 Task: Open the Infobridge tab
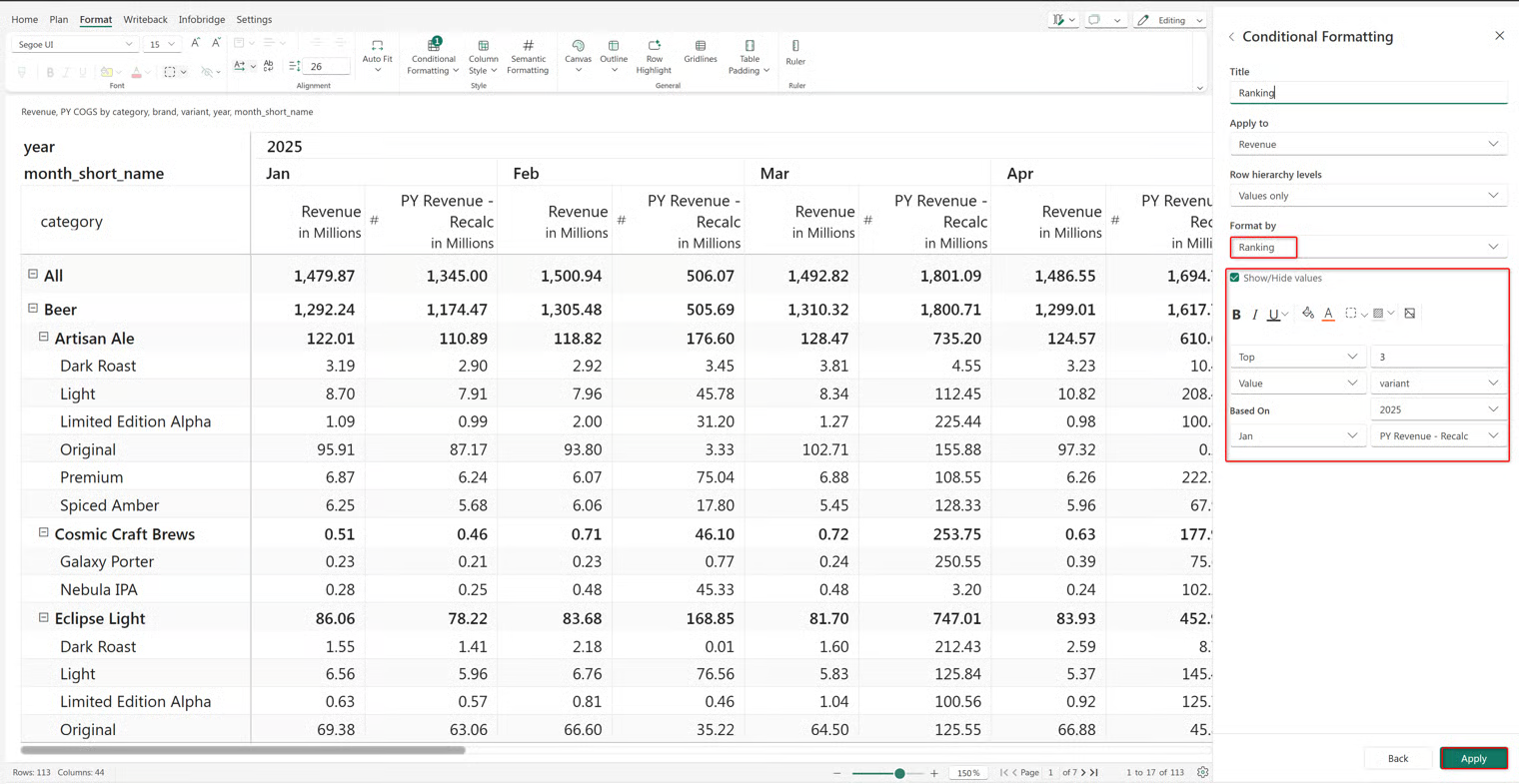[x=202, y=19]
